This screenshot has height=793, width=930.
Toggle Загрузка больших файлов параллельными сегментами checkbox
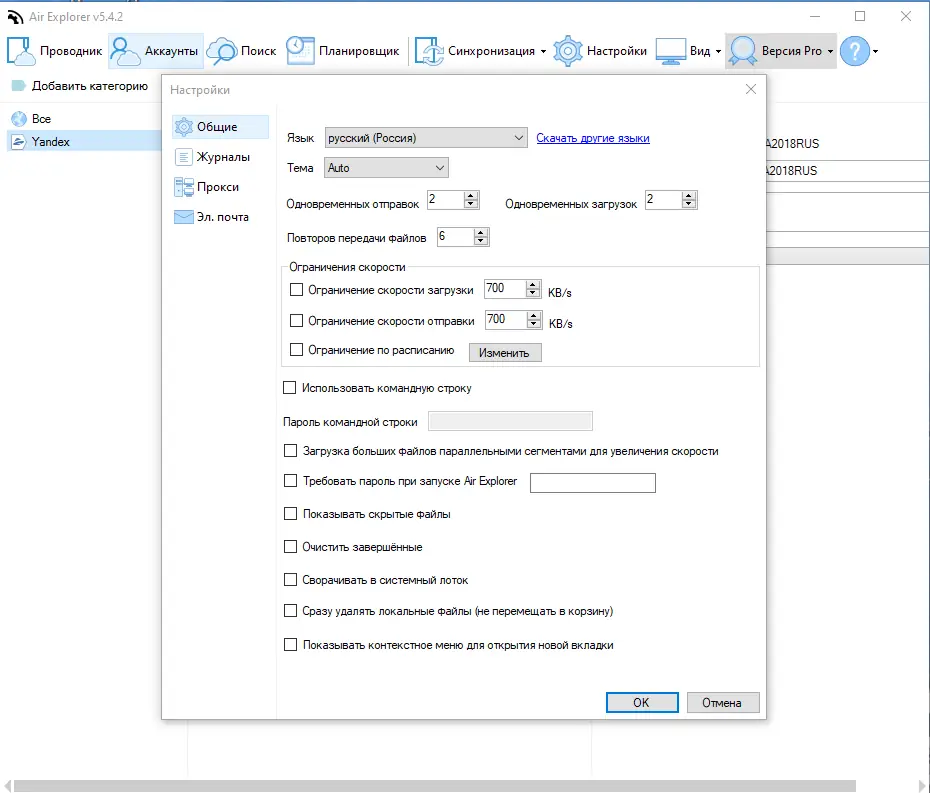pos(290,451)
